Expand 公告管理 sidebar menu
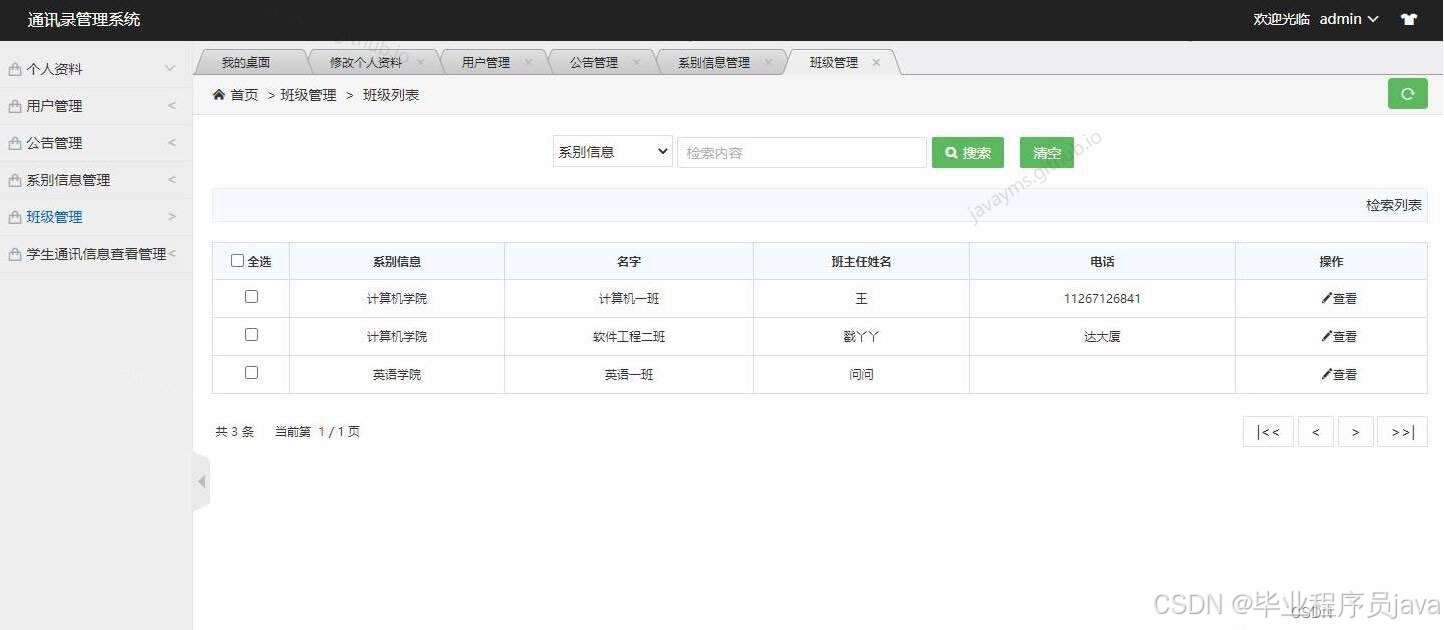Image resolution: width=1444 pixels, height=630 pixels. coord(96,143)
